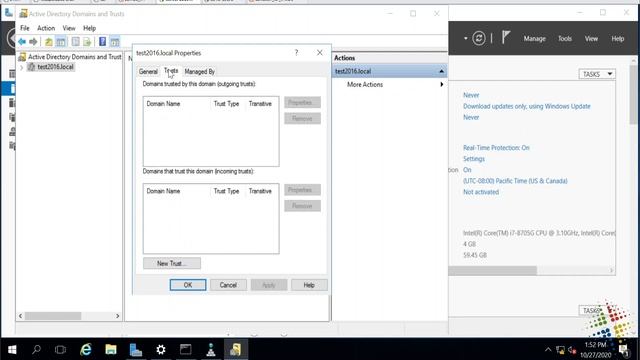The width and height of the screenshot is (640, 360).
Task: Open help via the blue question-mark toolbar icon
Action: click(102, 42)
